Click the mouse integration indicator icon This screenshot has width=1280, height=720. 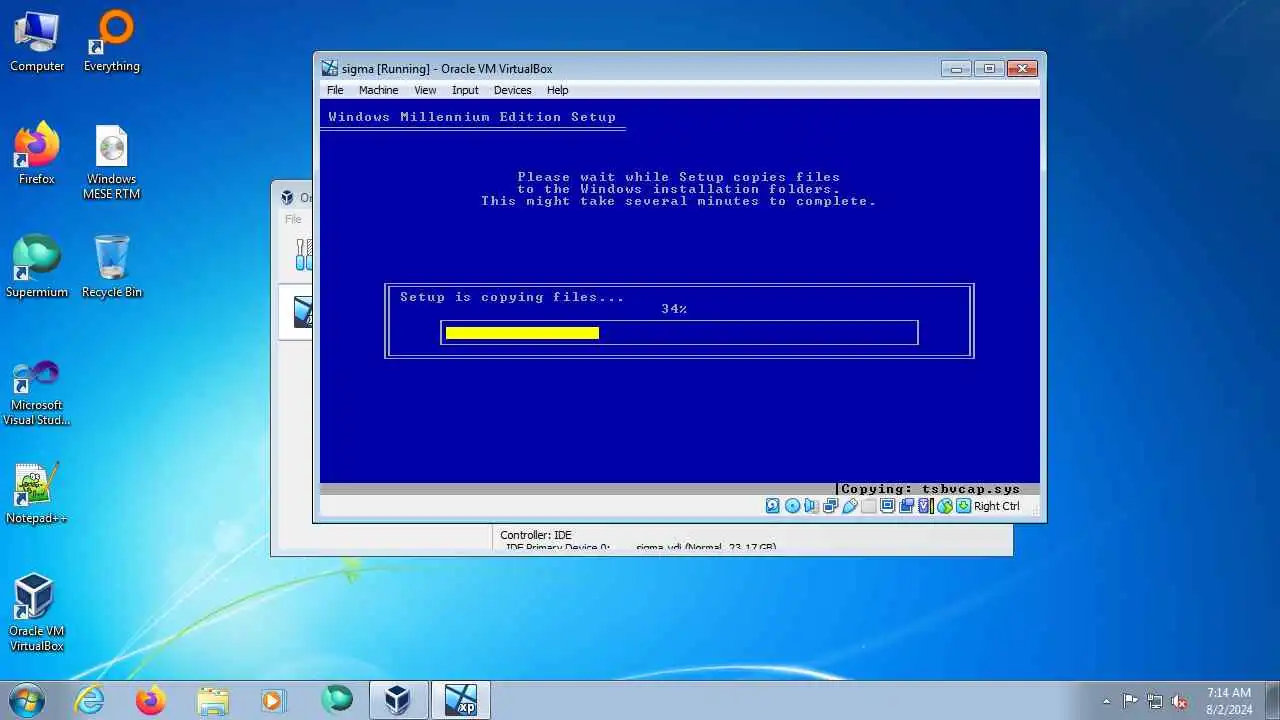point(944,506)
